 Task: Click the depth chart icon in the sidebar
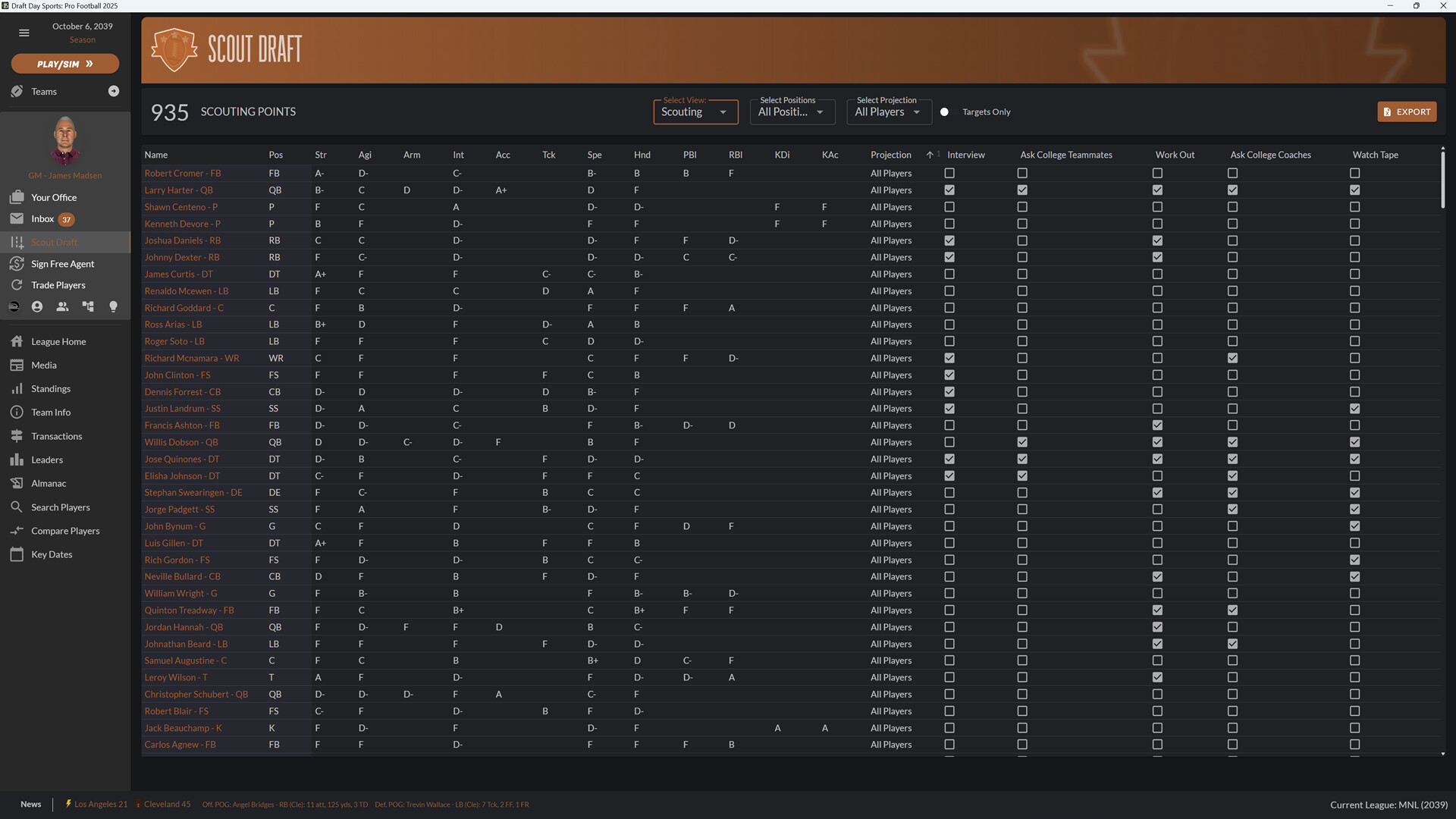click(x=87, y=306)
